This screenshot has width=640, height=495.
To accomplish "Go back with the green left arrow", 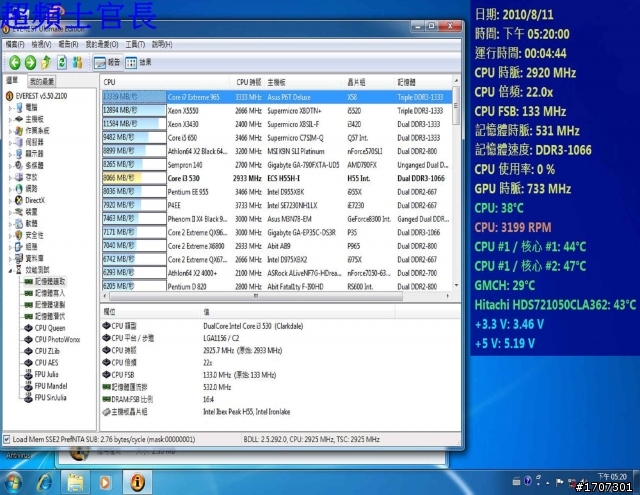I will pos(15,62).
